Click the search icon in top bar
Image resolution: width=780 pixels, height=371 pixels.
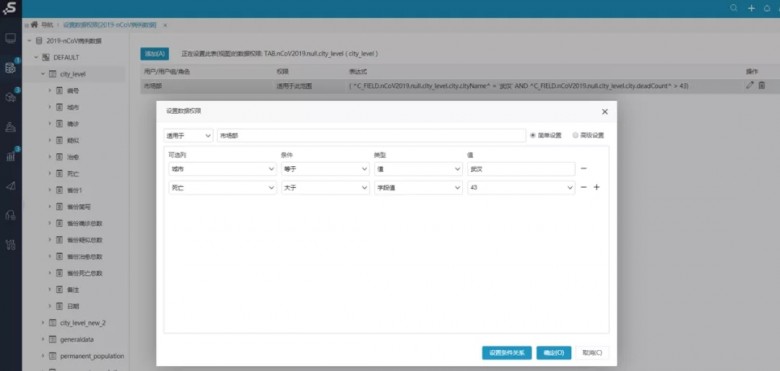tap(734, 8)
